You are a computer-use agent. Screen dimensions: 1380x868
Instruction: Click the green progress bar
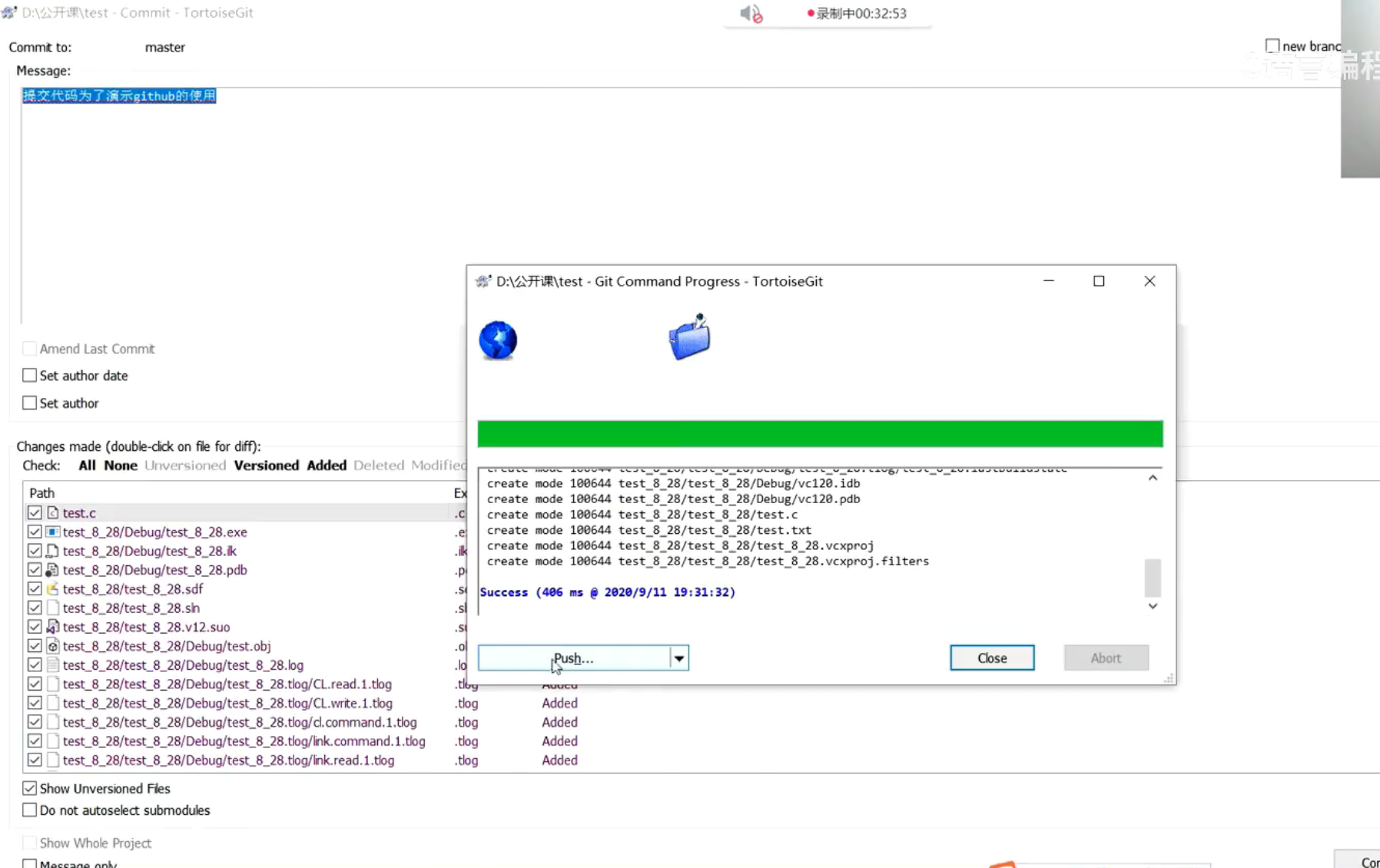click(x=820, y=434)
